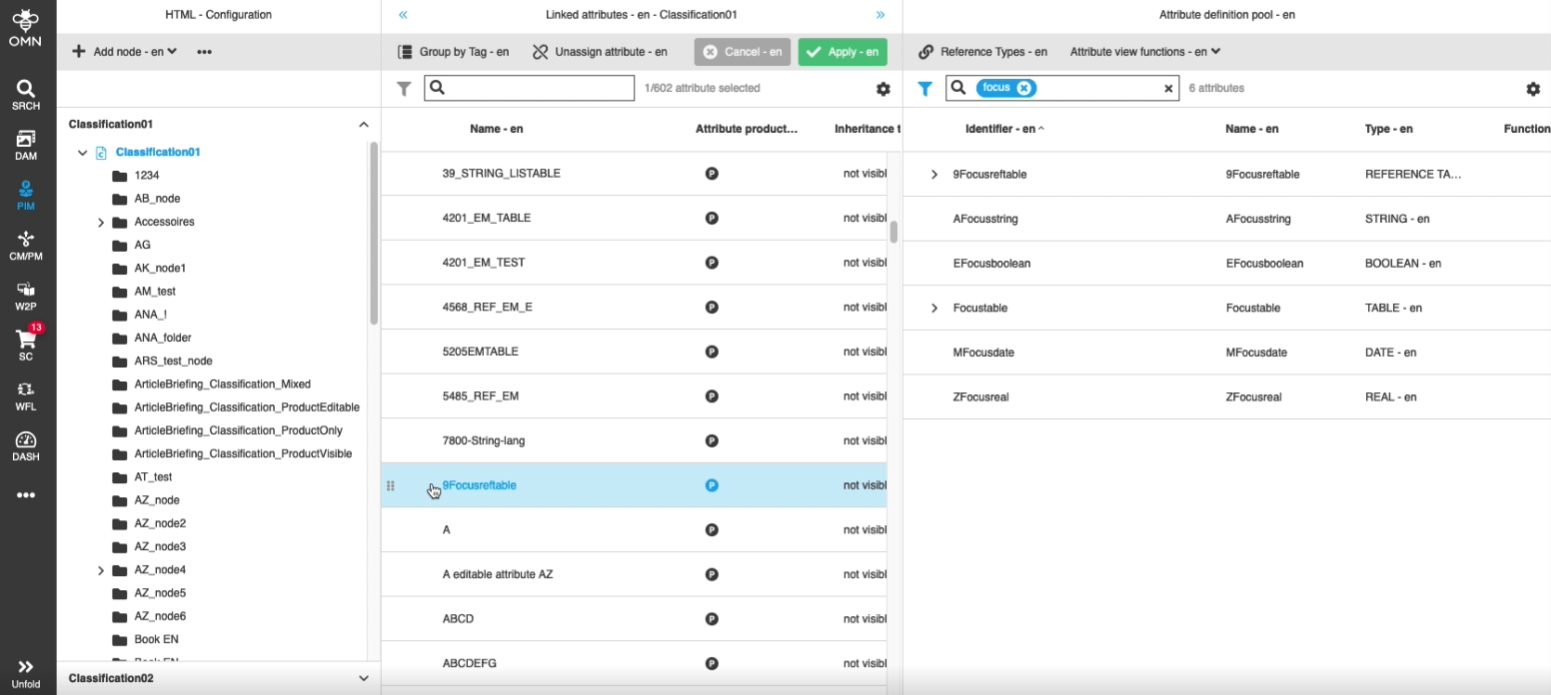Screen dimensions: 1551x695
Task: Select the MFocusdate pool attribute
Action: pos(1226,353)
